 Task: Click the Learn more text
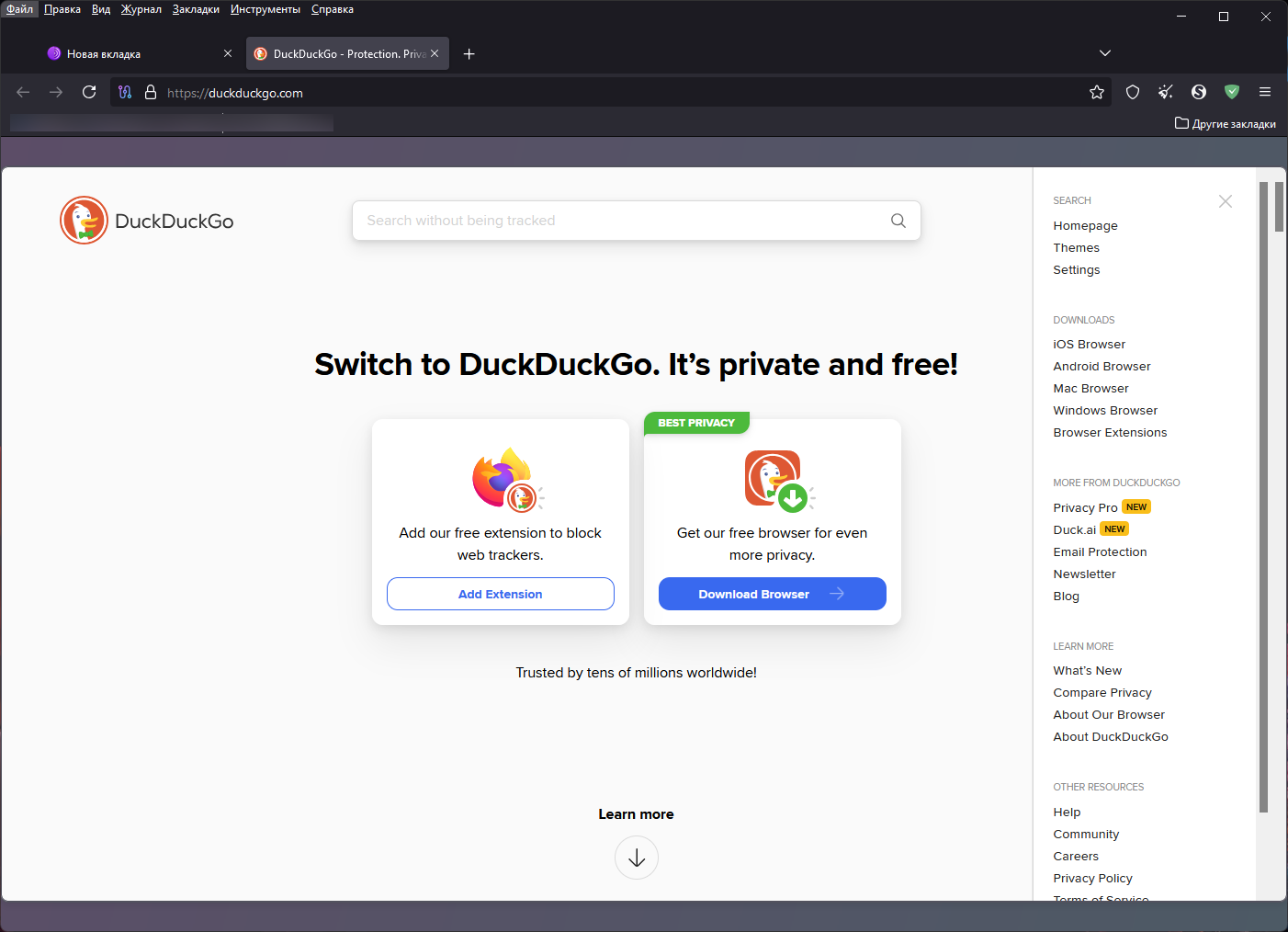click(x=637, y=814)
